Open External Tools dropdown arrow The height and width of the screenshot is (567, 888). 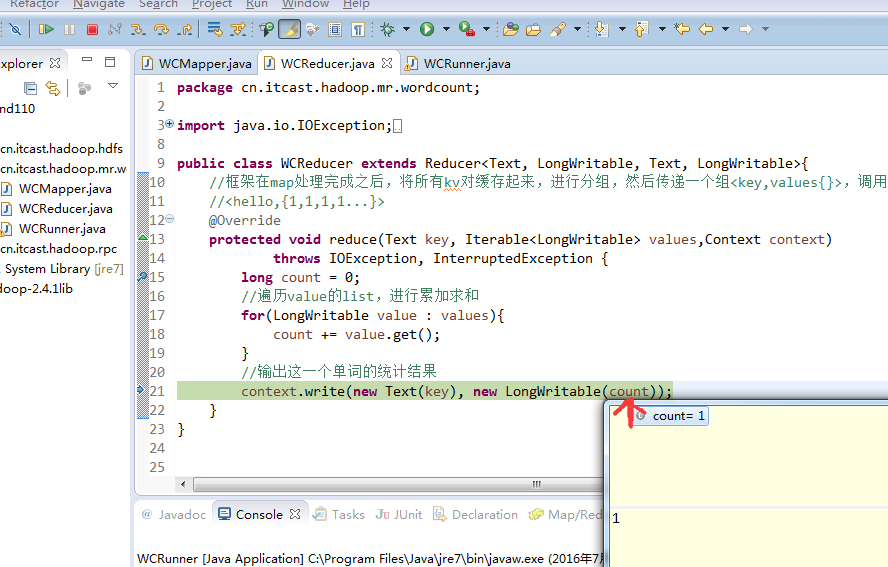click(486, 29)
